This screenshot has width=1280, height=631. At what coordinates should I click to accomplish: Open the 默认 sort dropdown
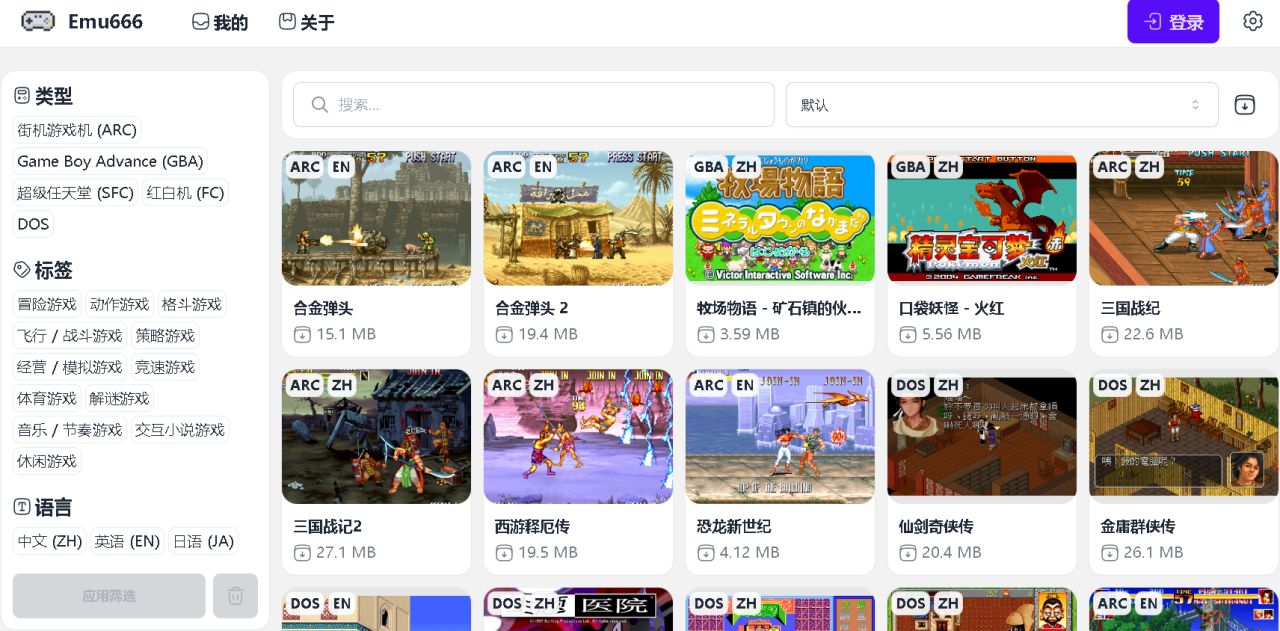pyautogui.click(x=1002, y=105)
